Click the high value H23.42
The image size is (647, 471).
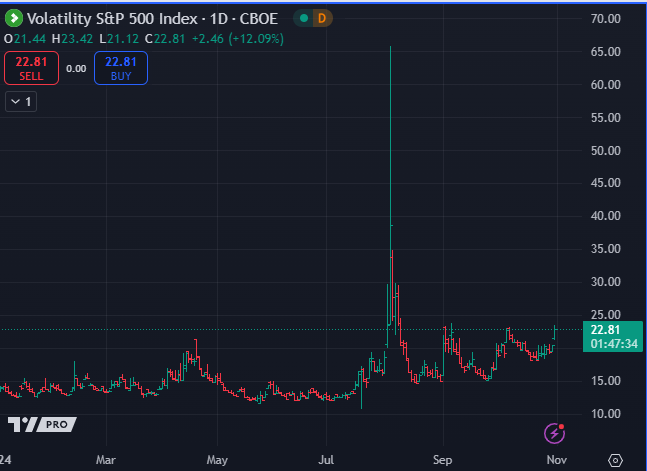72,39
